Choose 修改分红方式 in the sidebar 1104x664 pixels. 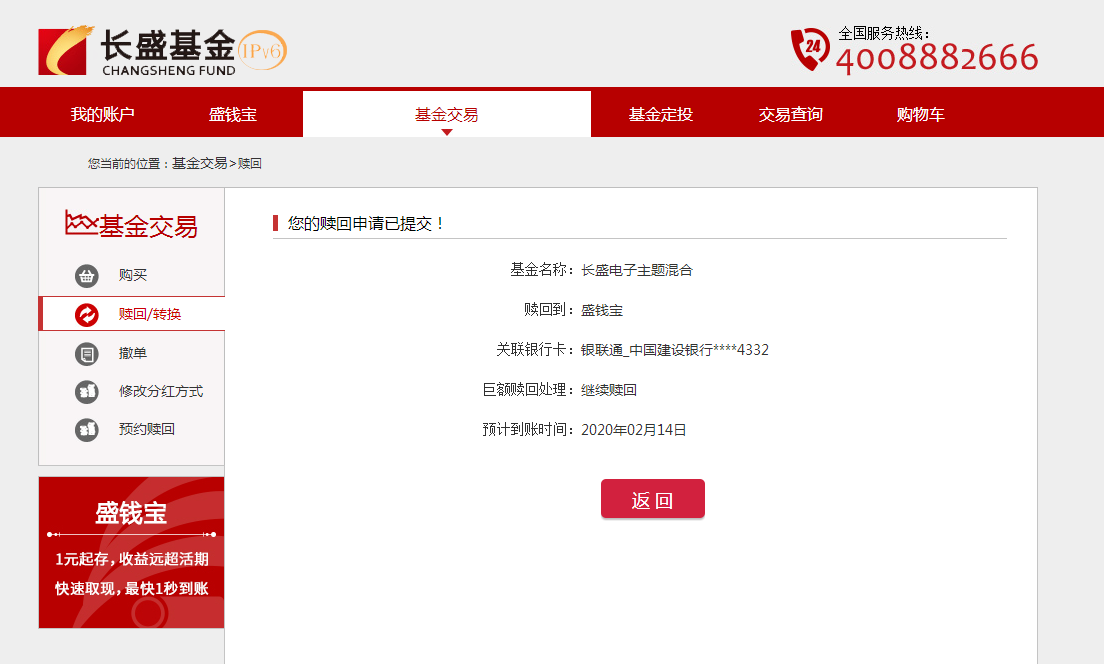[x=161, y=391]
